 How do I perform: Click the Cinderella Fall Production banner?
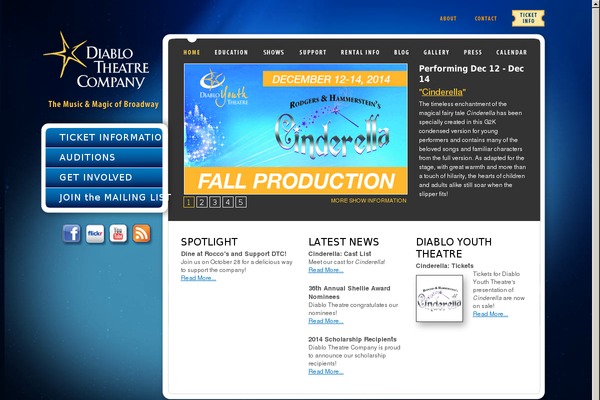tap(296, 129)
